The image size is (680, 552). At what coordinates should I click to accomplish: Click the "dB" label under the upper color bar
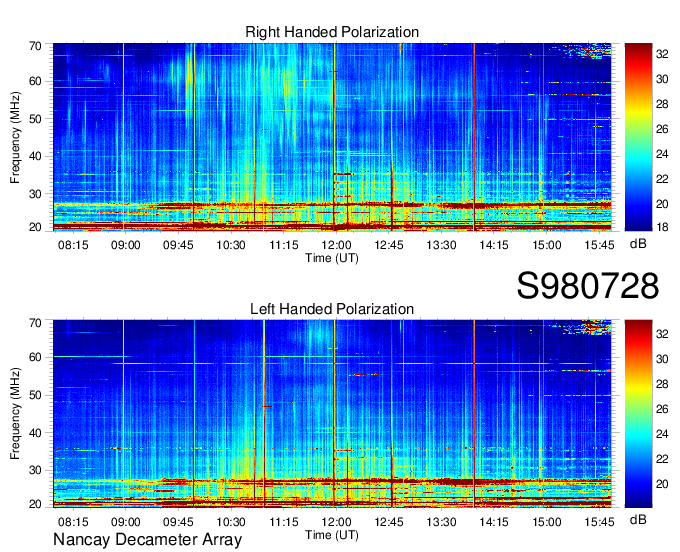tap(638, 244)
